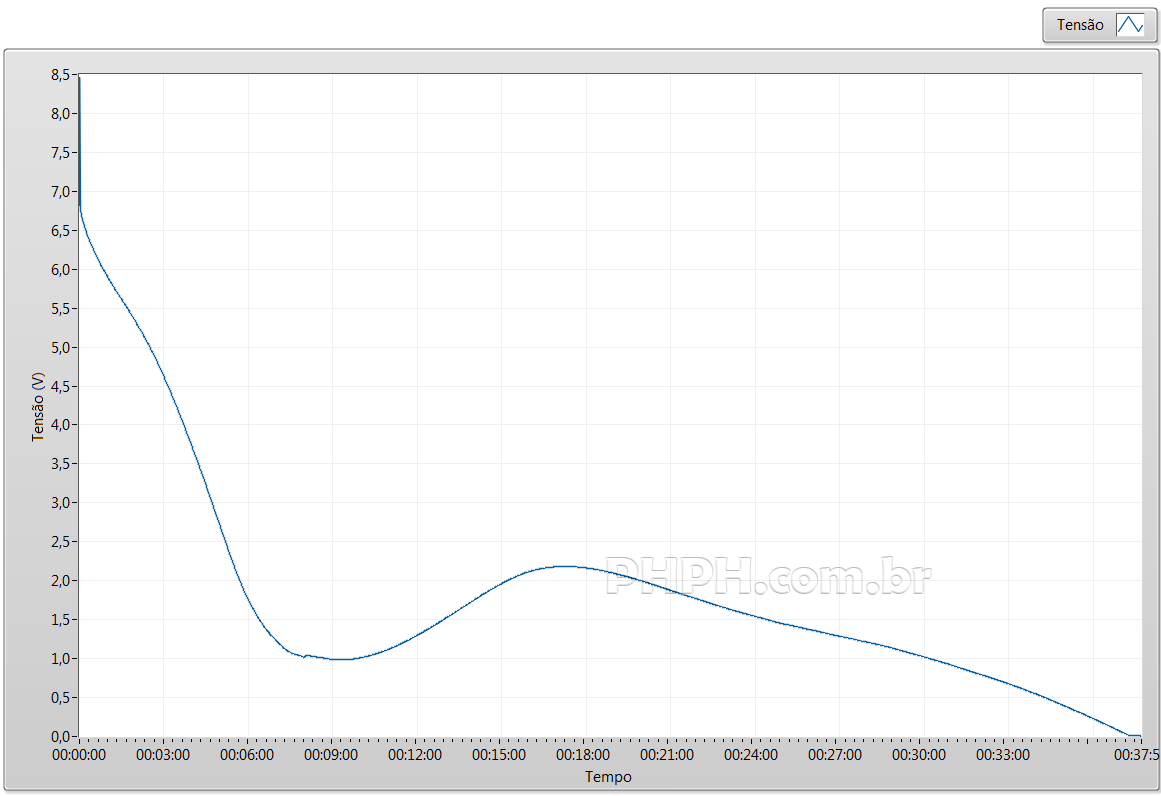Click the 00:18:00 time axis label

584,755
